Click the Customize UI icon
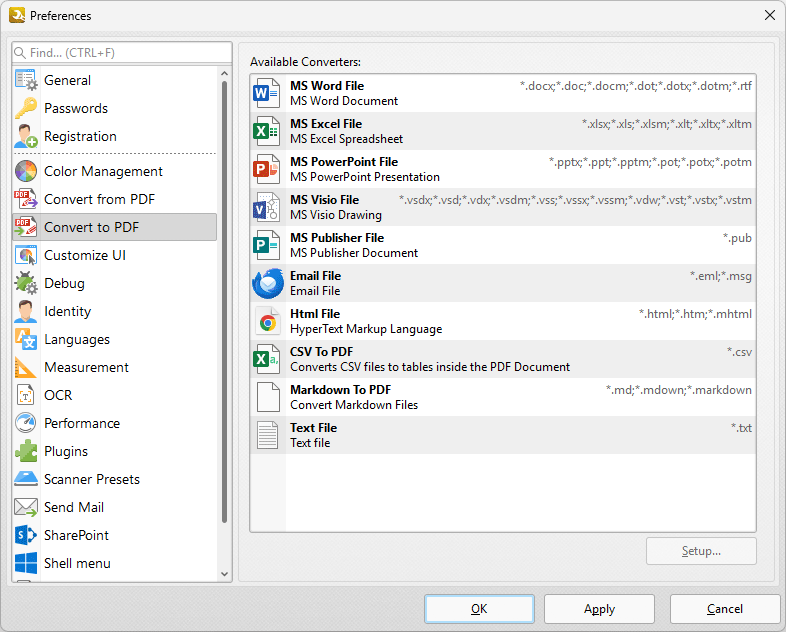 tap(26, 255)
